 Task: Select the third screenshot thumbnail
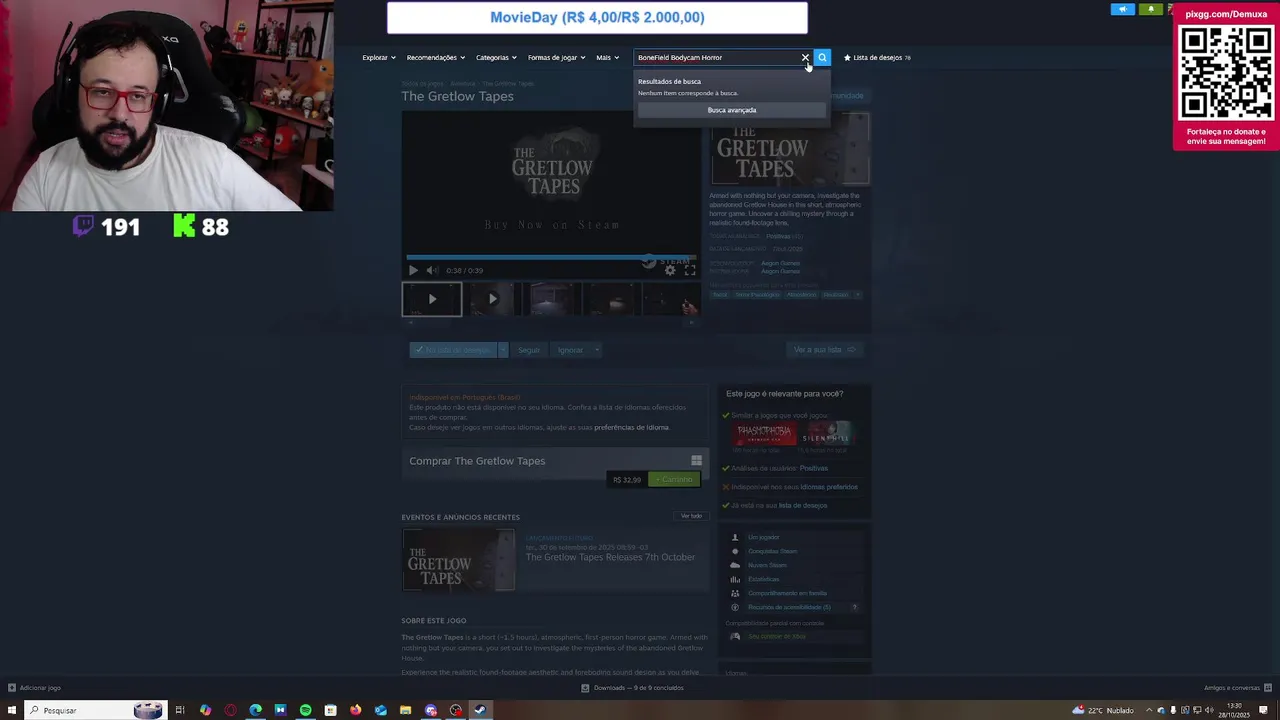pyautogui.click(x=552, y=299)
